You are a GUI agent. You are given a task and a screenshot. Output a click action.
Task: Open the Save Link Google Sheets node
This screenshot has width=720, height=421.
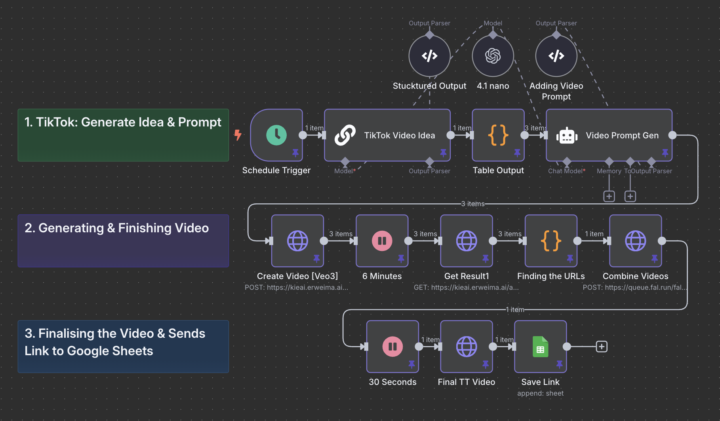tap(540, 347)
